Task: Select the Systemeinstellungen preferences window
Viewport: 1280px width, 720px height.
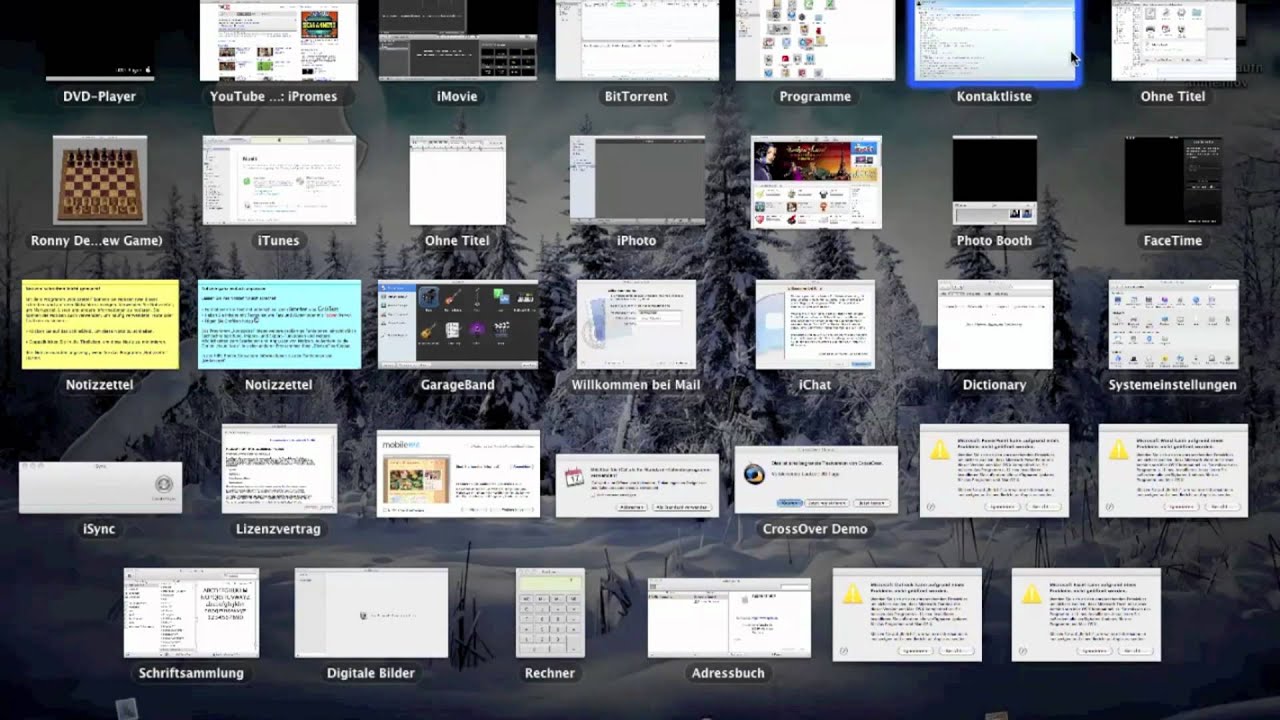Action: (1173, 324)
